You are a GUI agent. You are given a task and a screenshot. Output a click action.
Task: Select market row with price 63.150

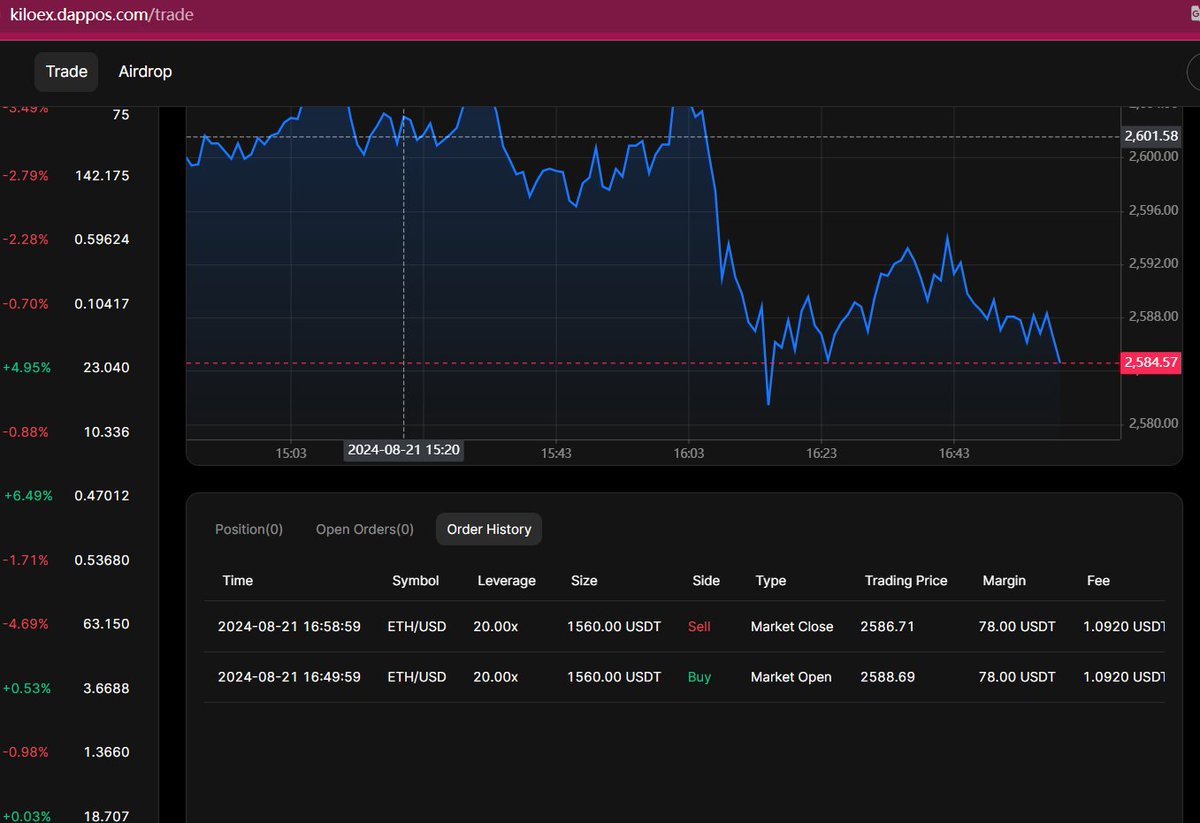pyautogui.click(x=79, y=624)
